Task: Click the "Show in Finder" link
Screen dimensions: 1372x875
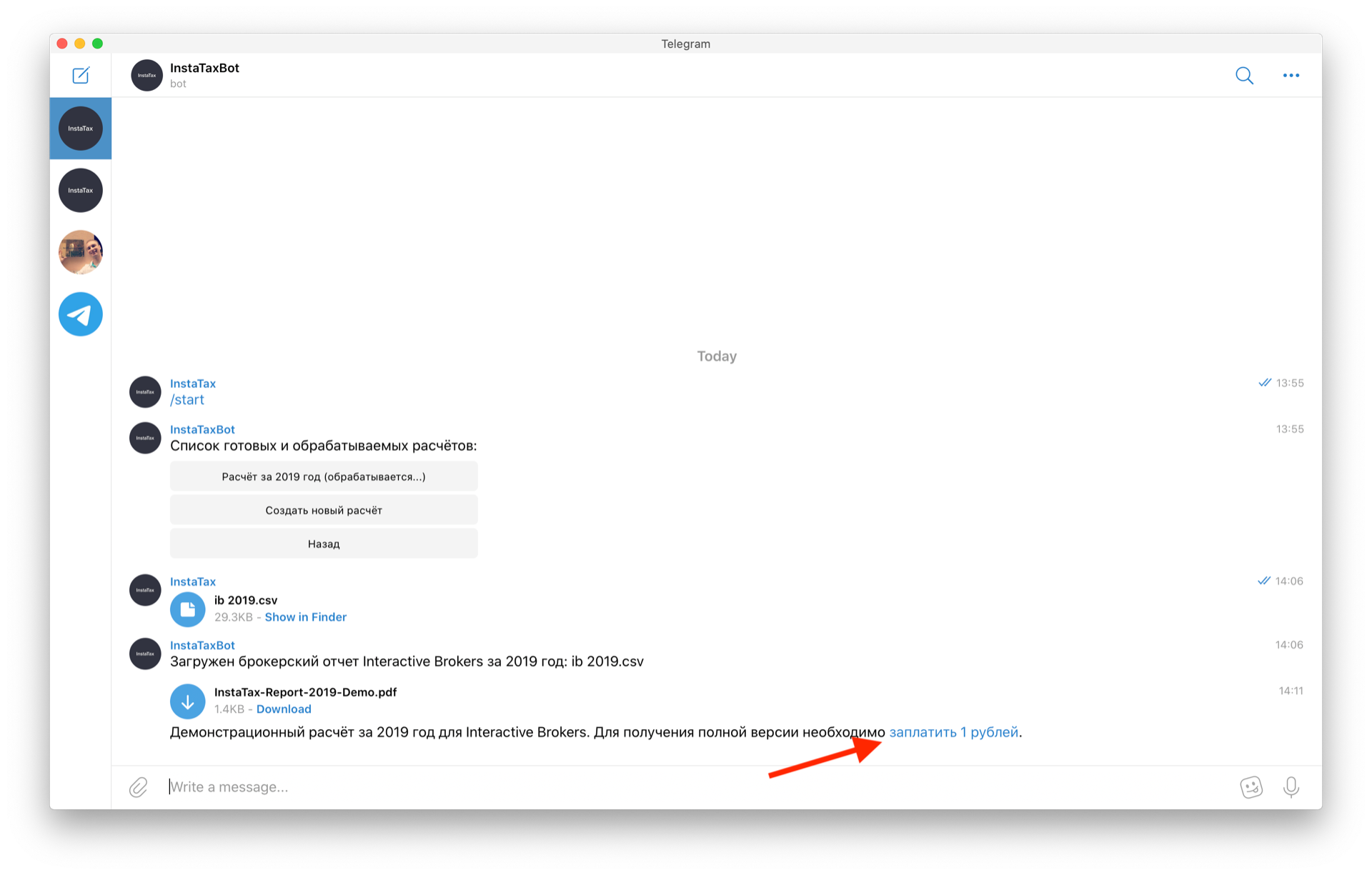Action: pos(305,617)
